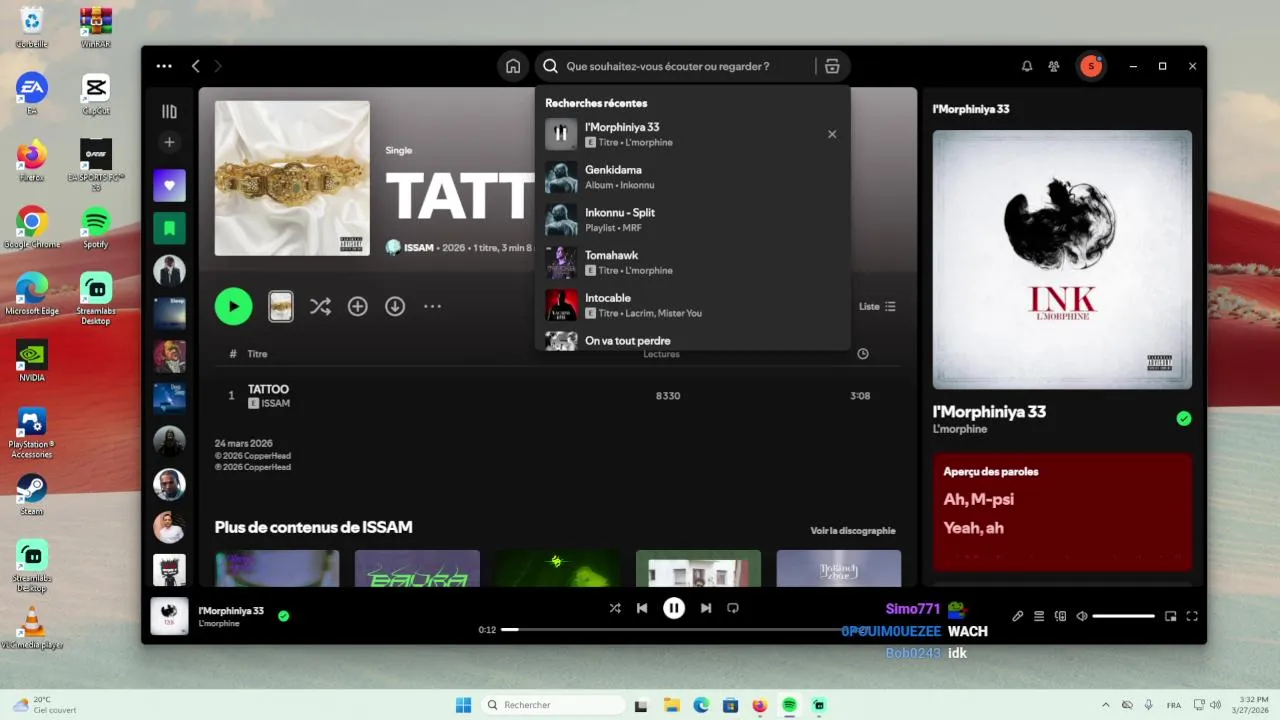Skip to next track
Screen dimensions: 1280x720
(x=706, y=608)
